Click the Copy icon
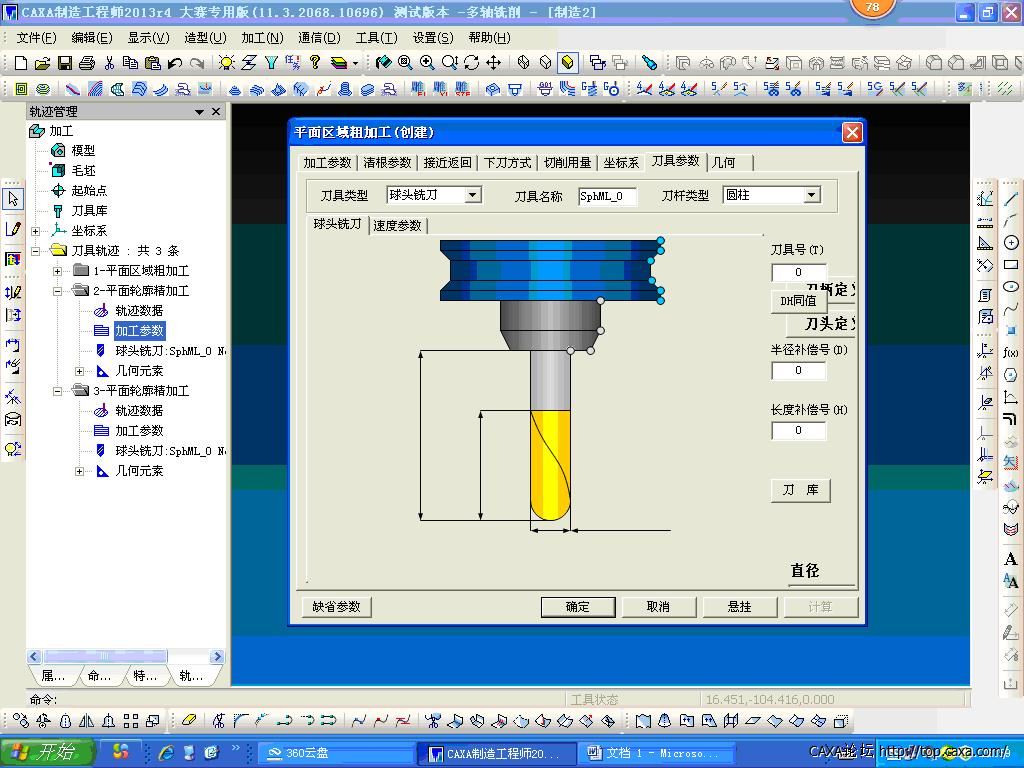 point(131,63)
